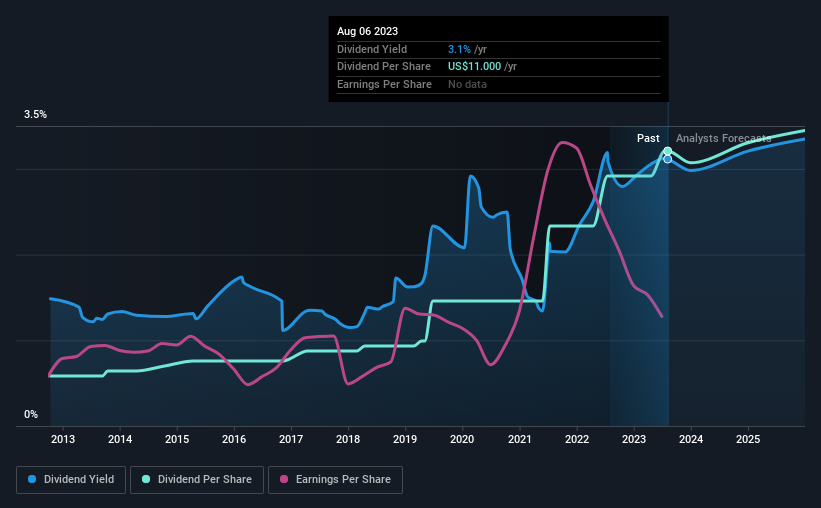Click the teal data point marker at Aug 2023
The image size is (821, 508).
[668, 151]
